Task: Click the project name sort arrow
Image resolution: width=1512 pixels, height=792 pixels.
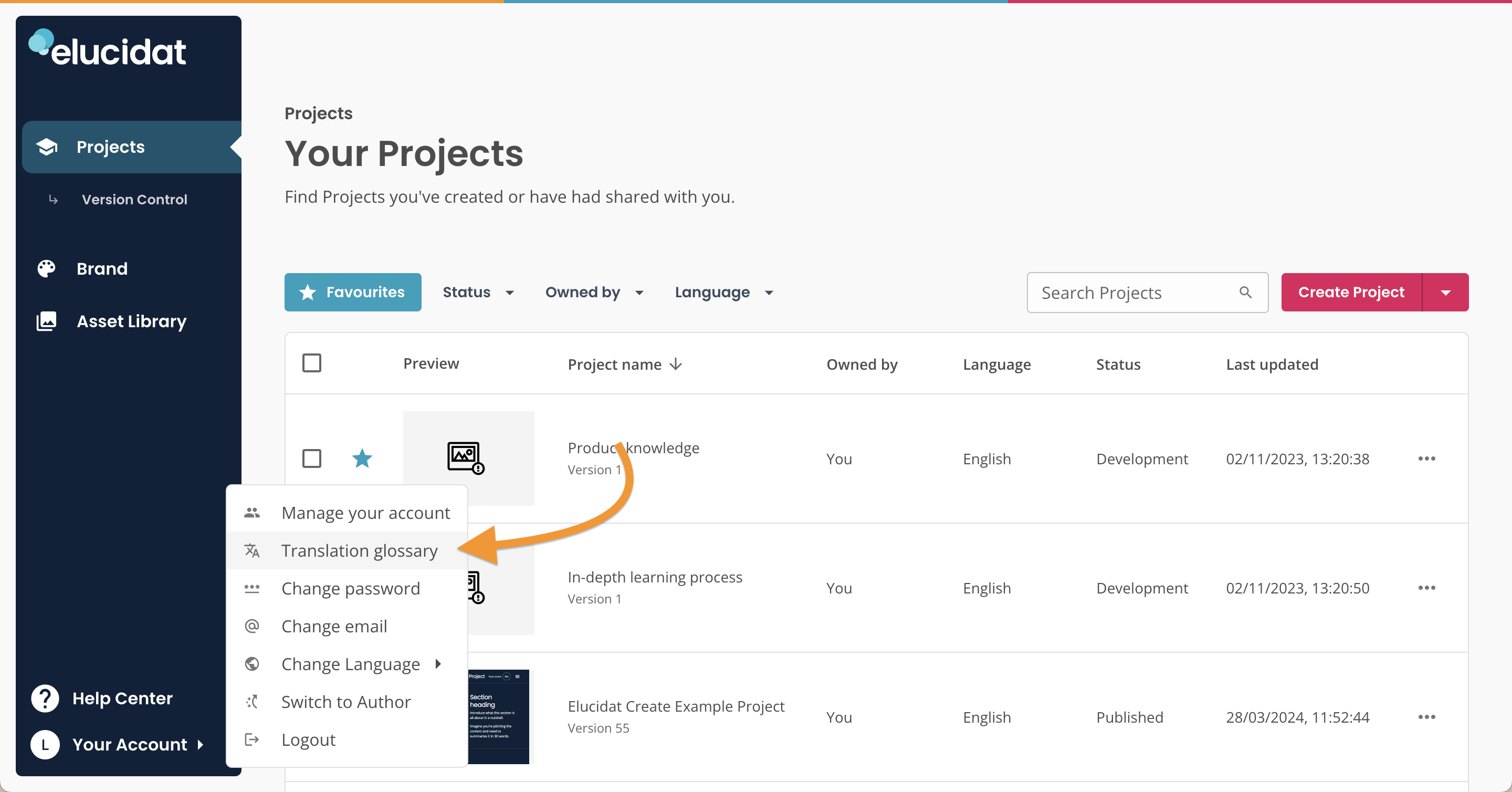Action: coord(676,364)
